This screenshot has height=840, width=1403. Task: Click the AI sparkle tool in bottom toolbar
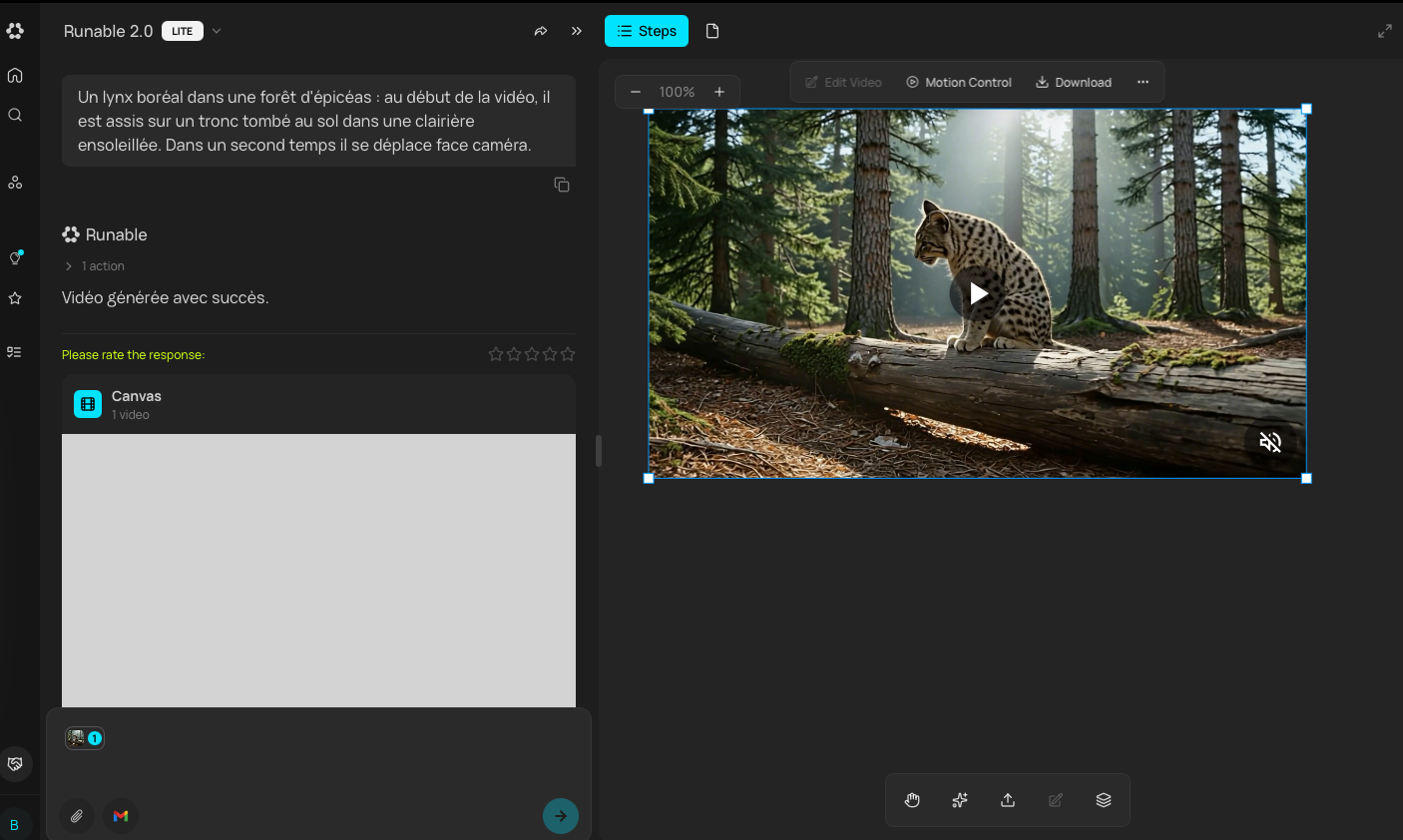(x=960, y=800)
